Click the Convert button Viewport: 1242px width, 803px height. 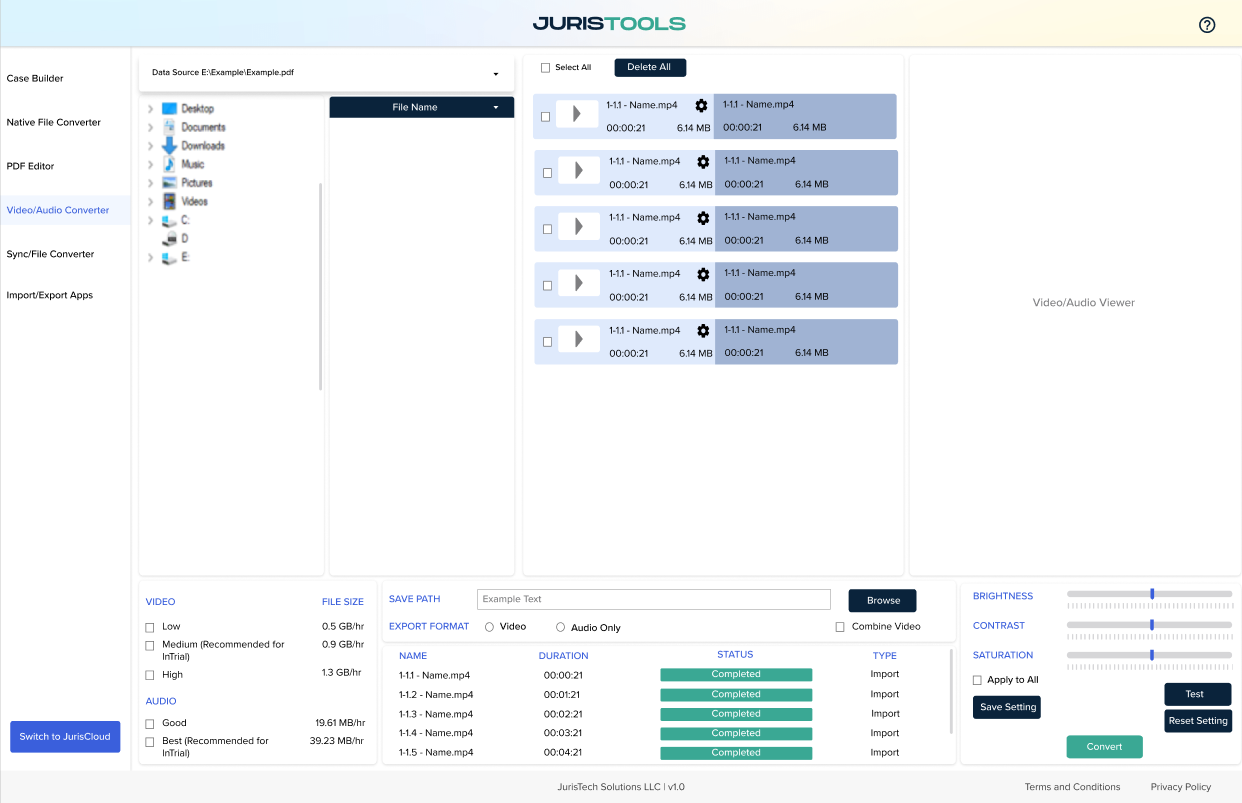(1104, 747)
